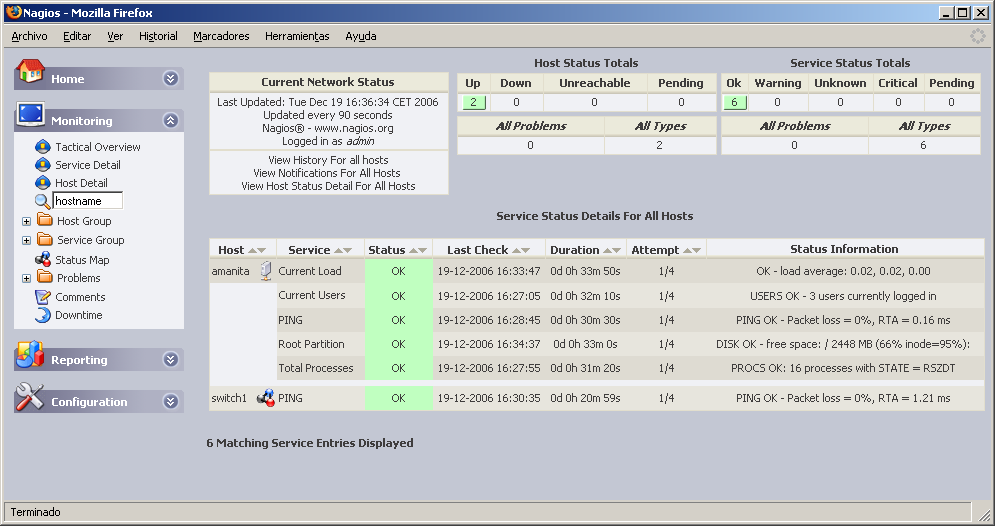Open View Host Status Detail For All Hosts
The image size is (995, 526).
pyautogui.click(x=328, y=186)
